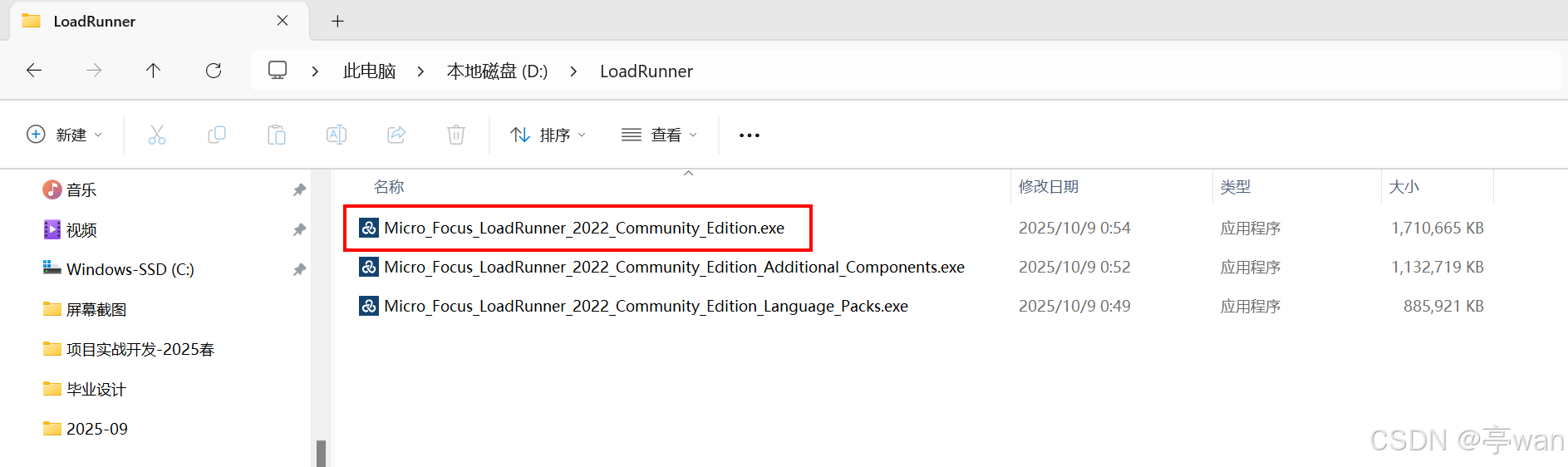Screen dimensions: 1568x467
Task: Go forward with the right arrow button
Action: coord(94,71)
